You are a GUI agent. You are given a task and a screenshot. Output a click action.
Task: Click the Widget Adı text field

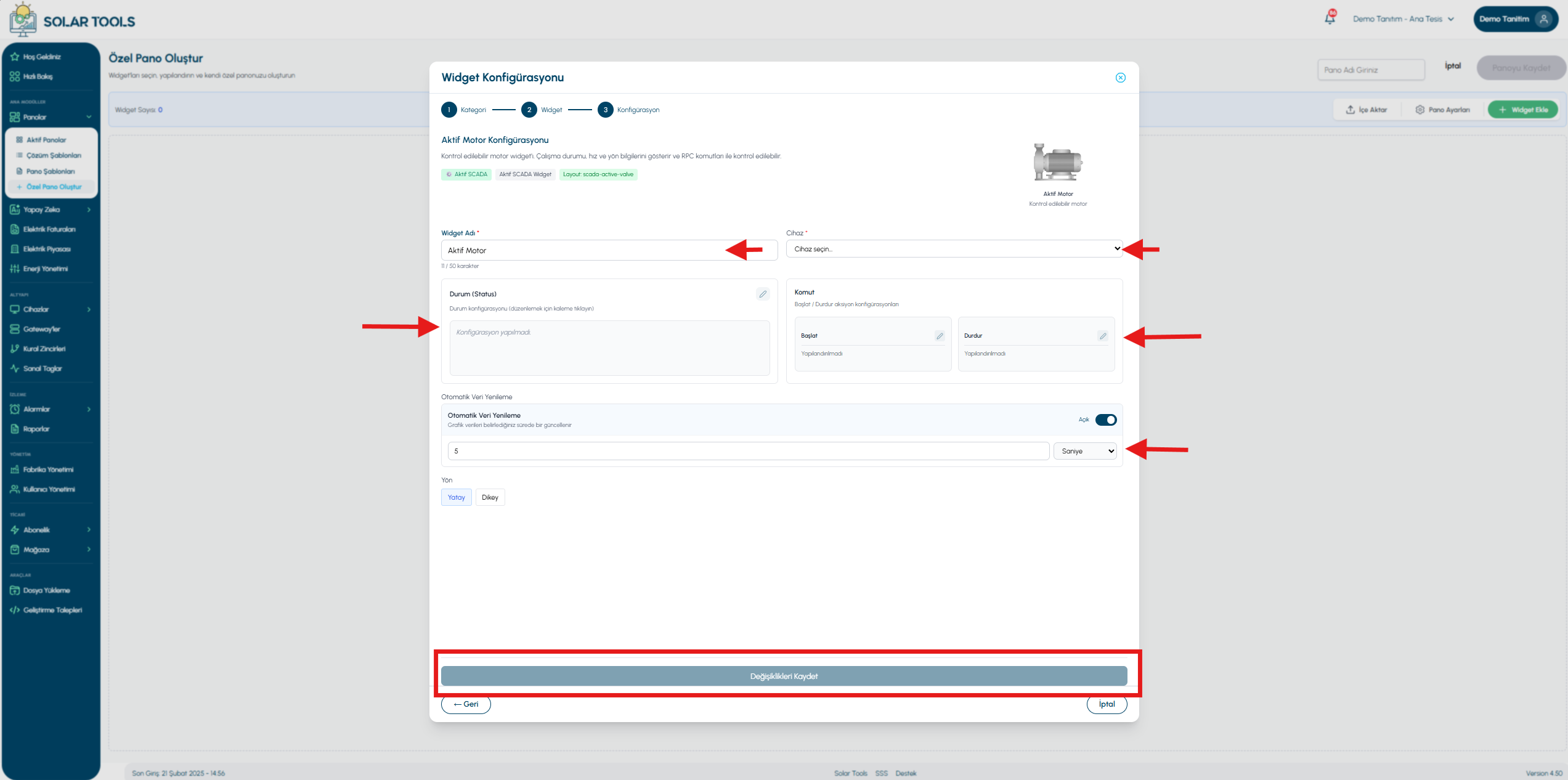[609, 250]
